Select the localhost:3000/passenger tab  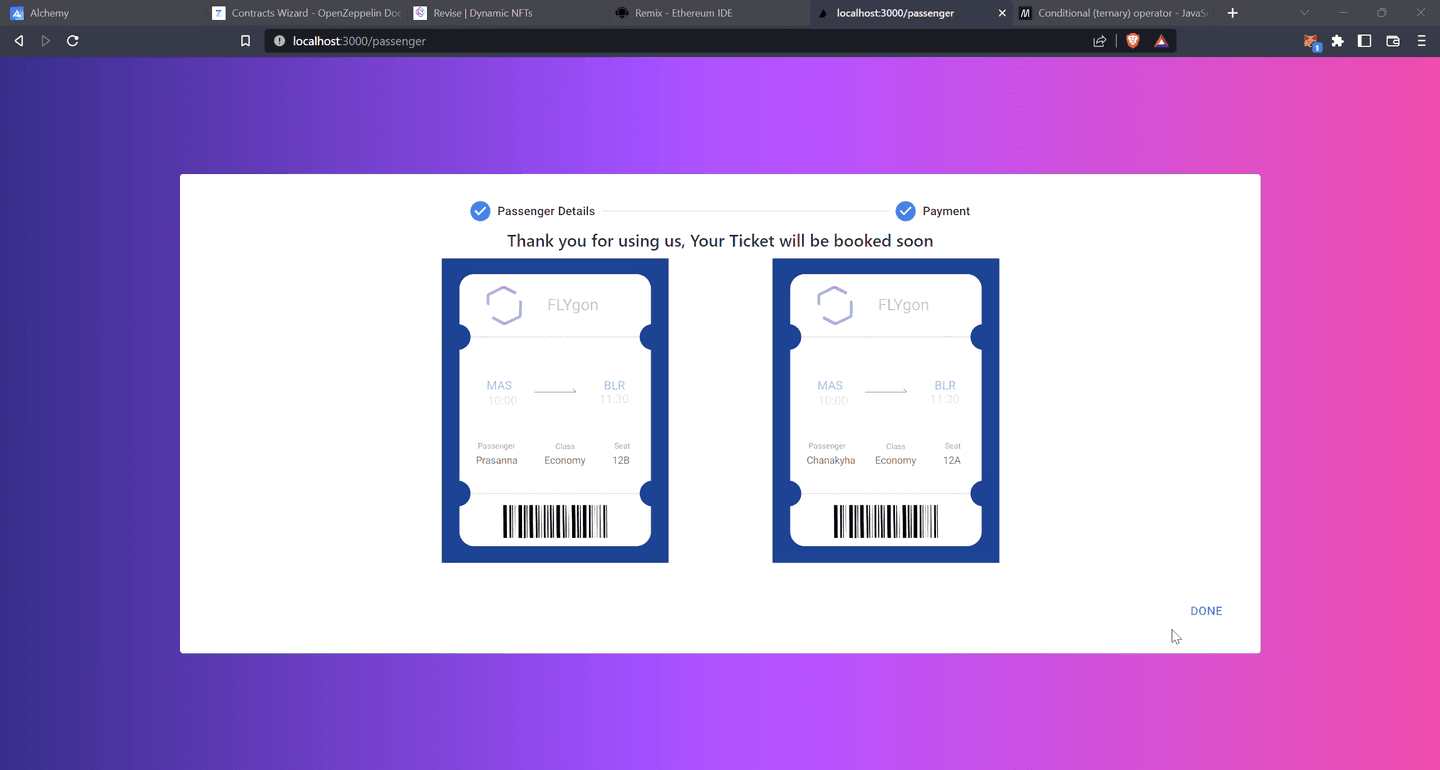pos(910,13)
